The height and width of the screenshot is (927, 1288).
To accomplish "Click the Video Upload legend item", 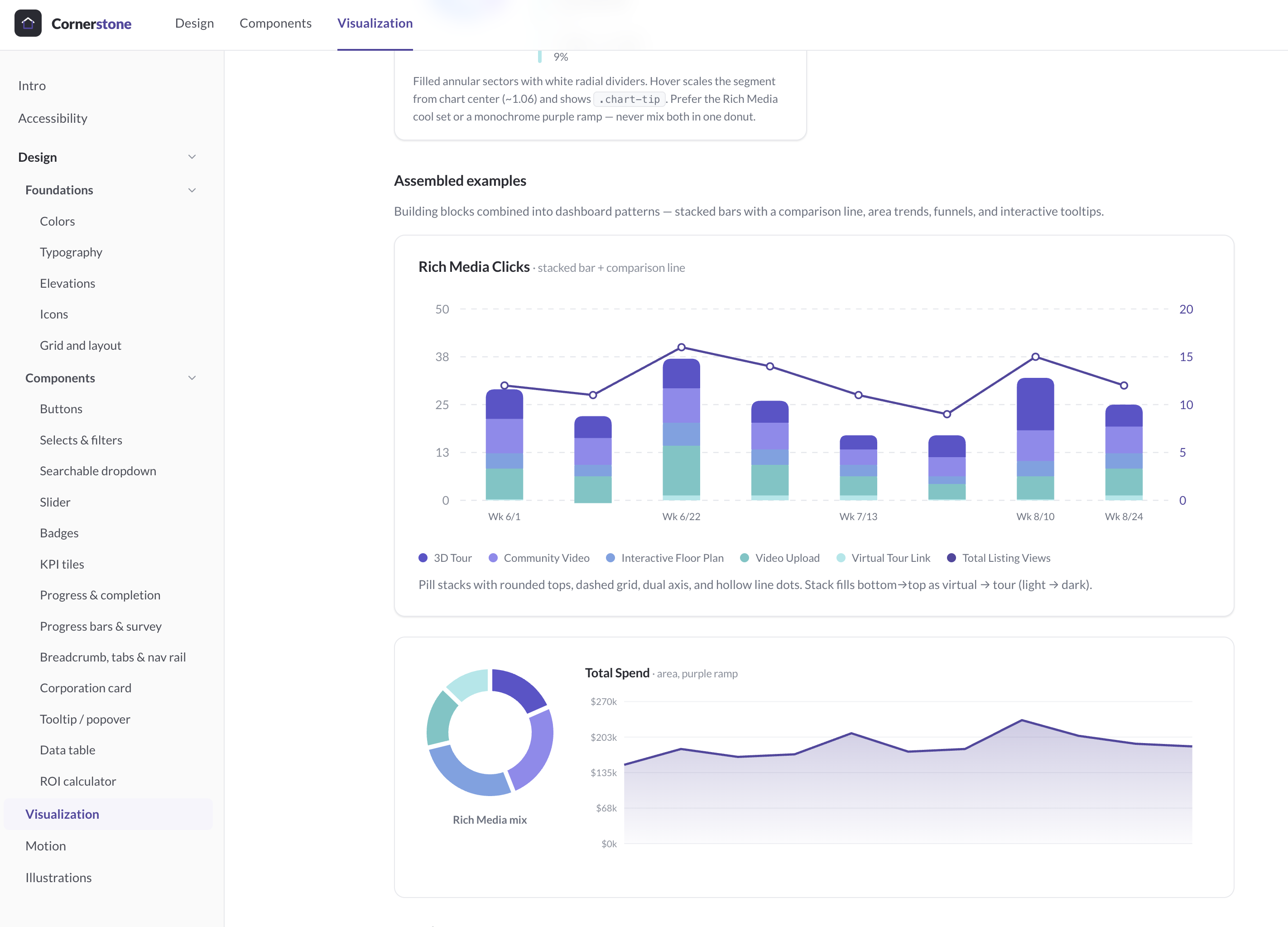I will (x=780, y=558).
